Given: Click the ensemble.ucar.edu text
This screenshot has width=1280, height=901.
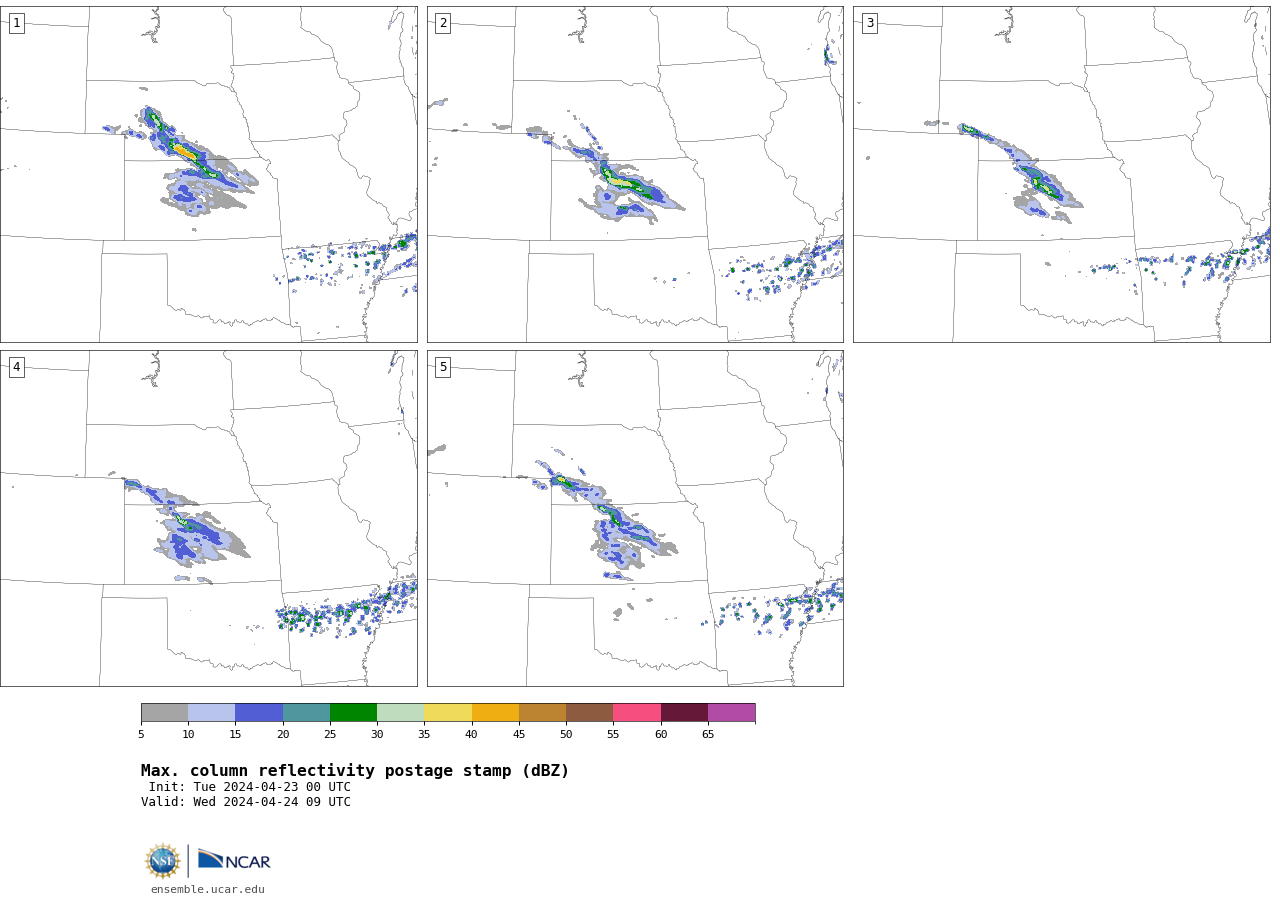Looking at the screenshot, I should pos(208,889).
